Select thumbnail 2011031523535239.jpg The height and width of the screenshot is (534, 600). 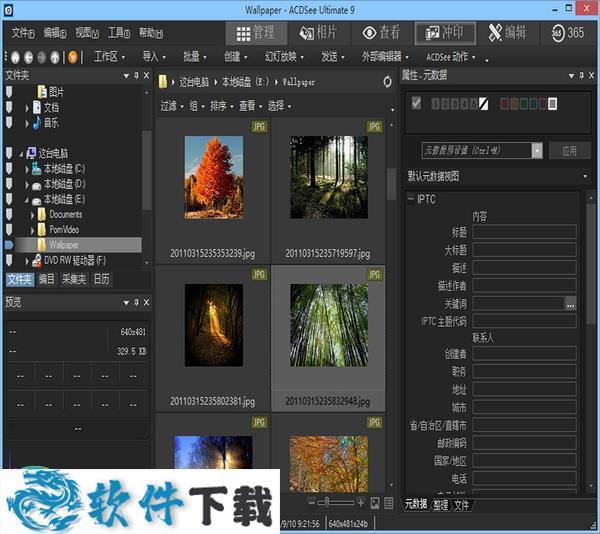click(213, 190)
